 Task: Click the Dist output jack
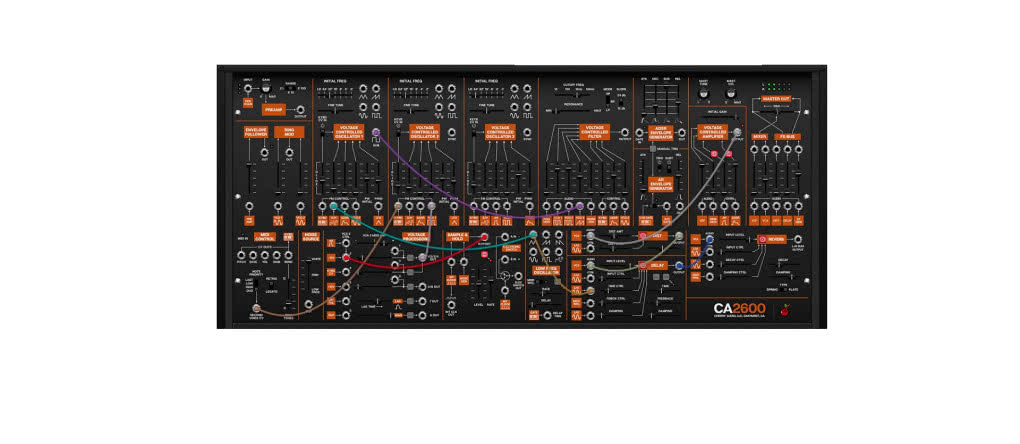[679, 235]
